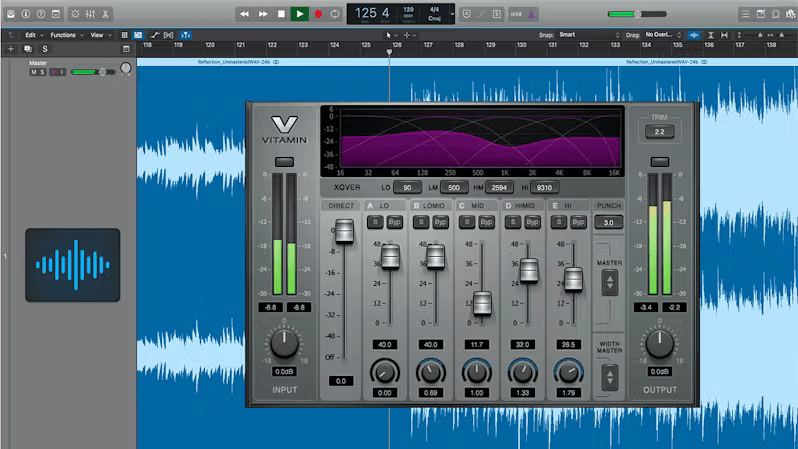Image resolution: width=798 pixels, height=449 pixels.
Task: Open the Drag mode No Overlap dropdown
Action: click(x=663, y=35)
